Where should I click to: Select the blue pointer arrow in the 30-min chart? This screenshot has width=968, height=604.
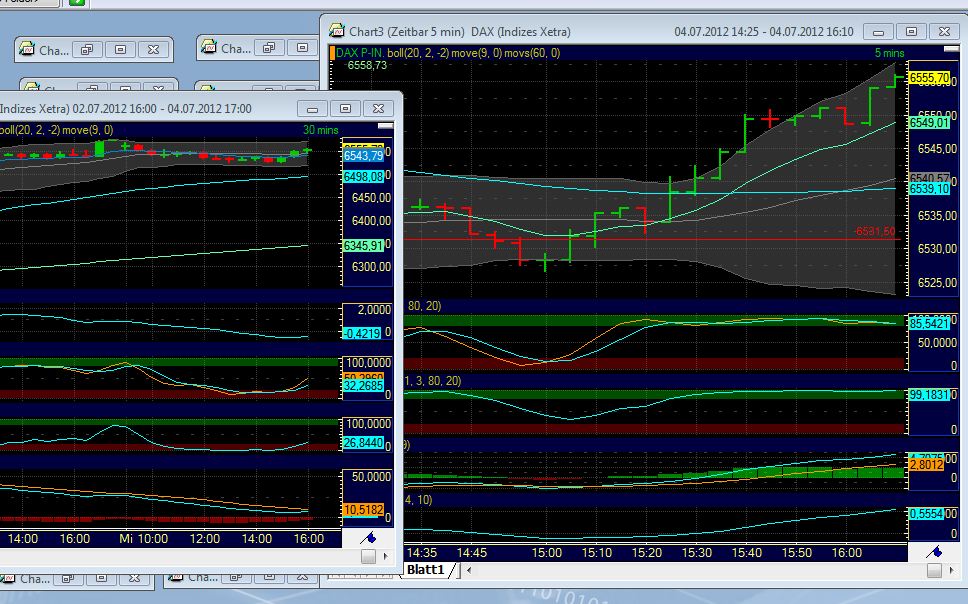[x=367, y=537]
